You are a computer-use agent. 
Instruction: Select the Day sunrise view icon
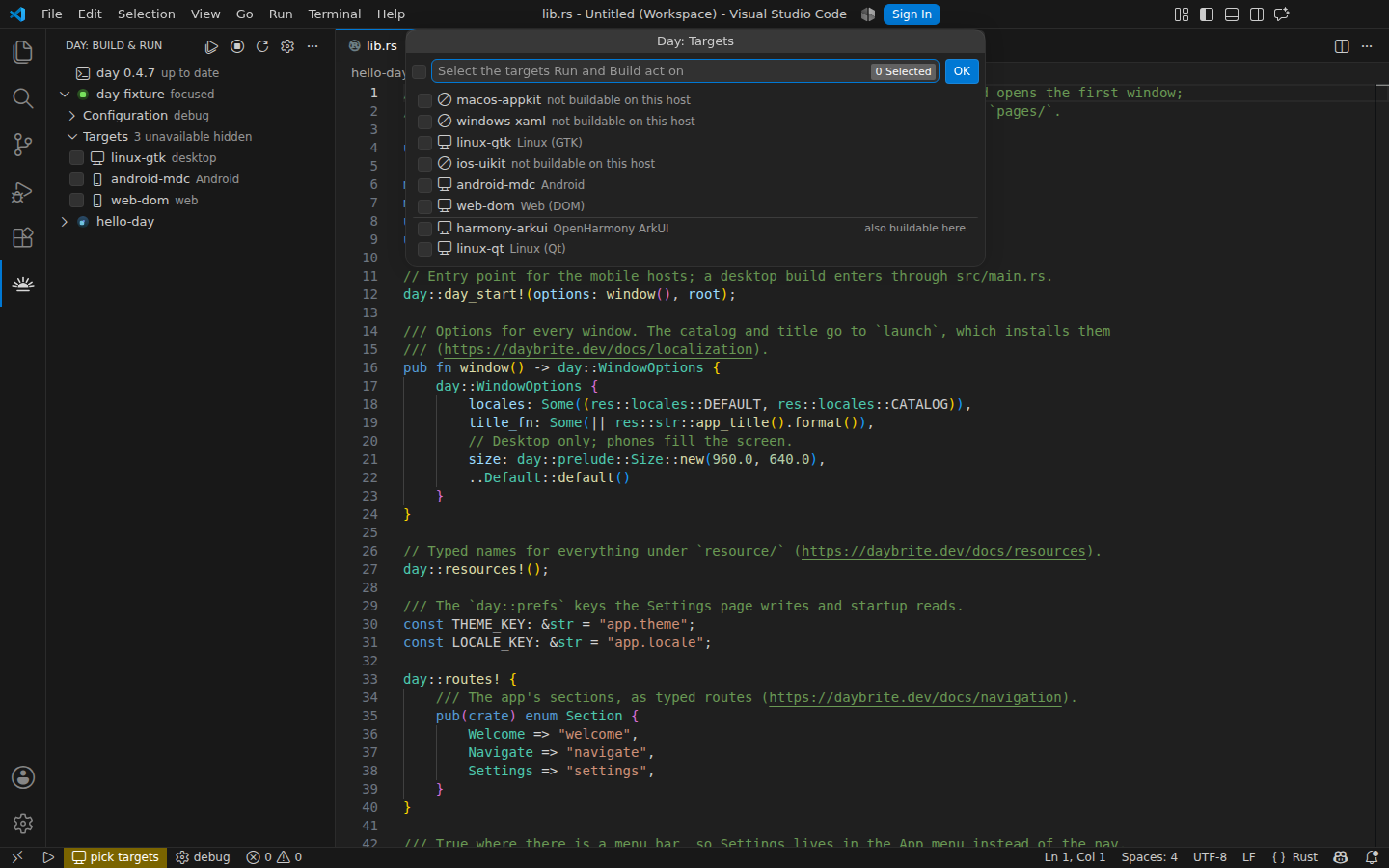pos(23,284)
